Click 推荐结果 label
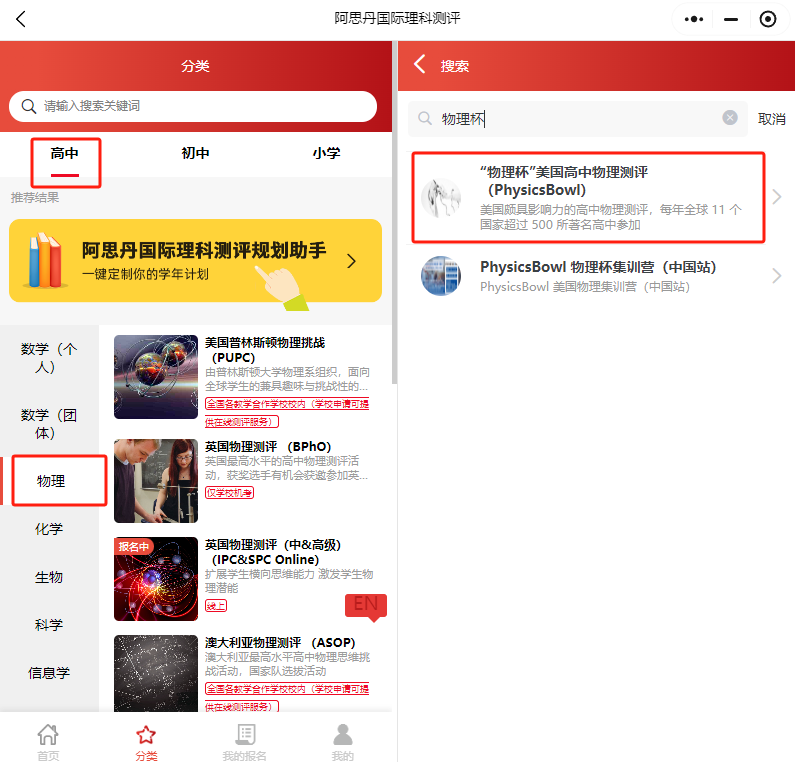795x762 pixels. (35, 197)
